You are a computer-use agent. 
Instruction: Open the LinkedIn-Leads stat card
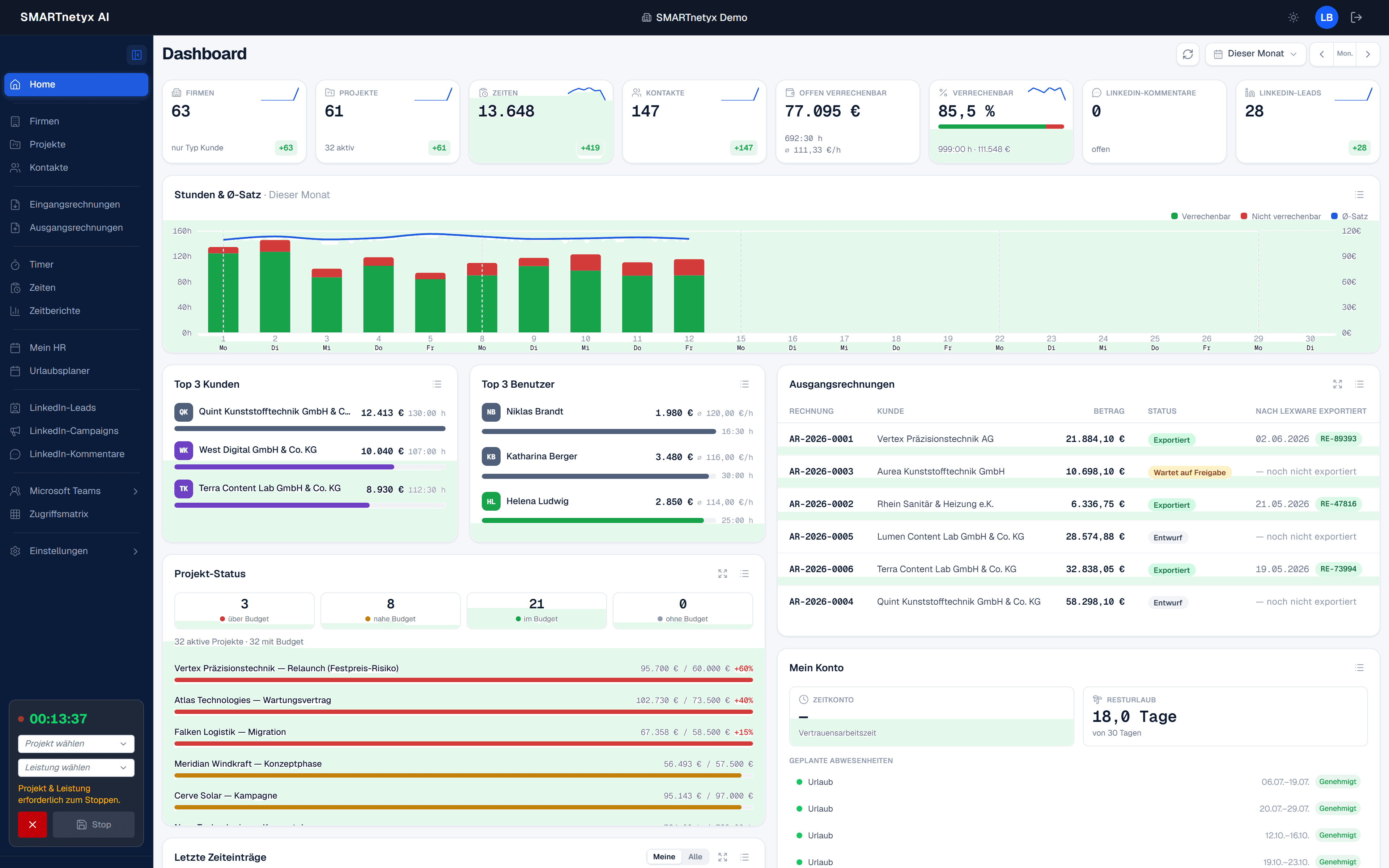click(x=1308, y=122)
